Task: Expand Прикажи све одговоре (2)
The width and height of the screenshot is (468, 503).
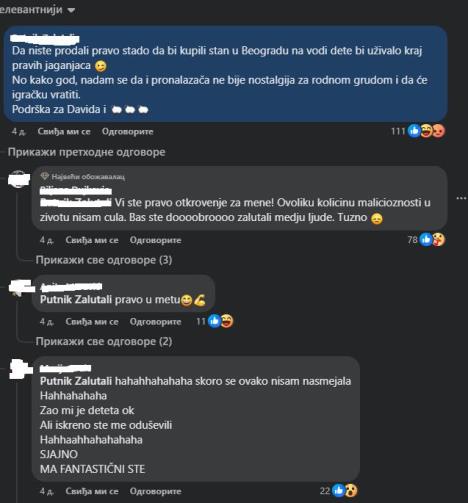Action: pyautogui.click(x=104, y=341)
